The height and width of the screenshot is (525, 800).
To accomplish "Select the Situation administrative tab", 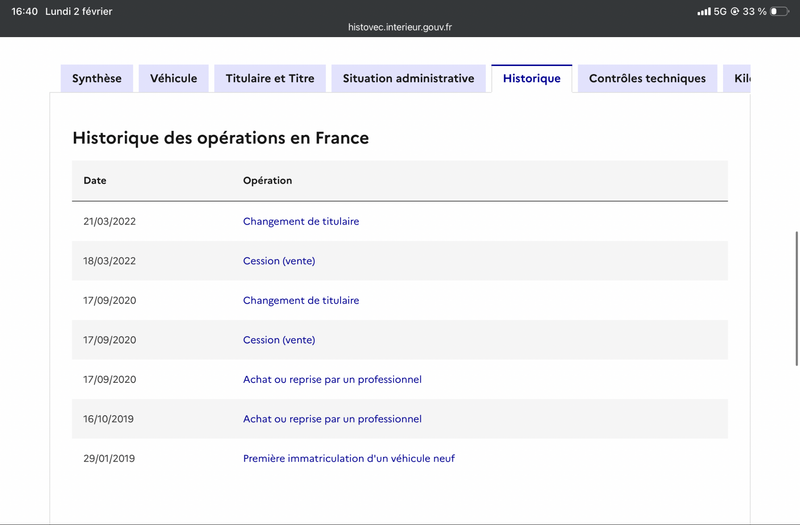I will tap(408, 79).
